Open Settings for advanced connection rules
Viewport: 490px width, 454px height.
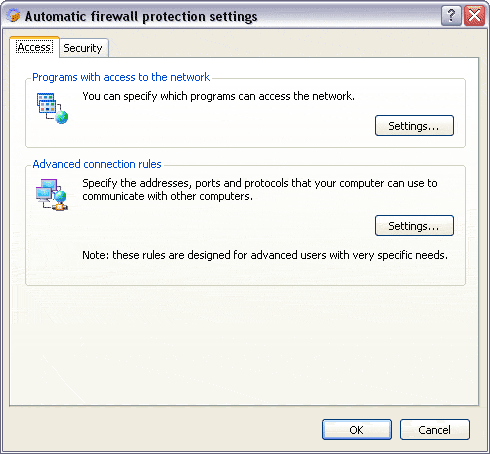414,226
